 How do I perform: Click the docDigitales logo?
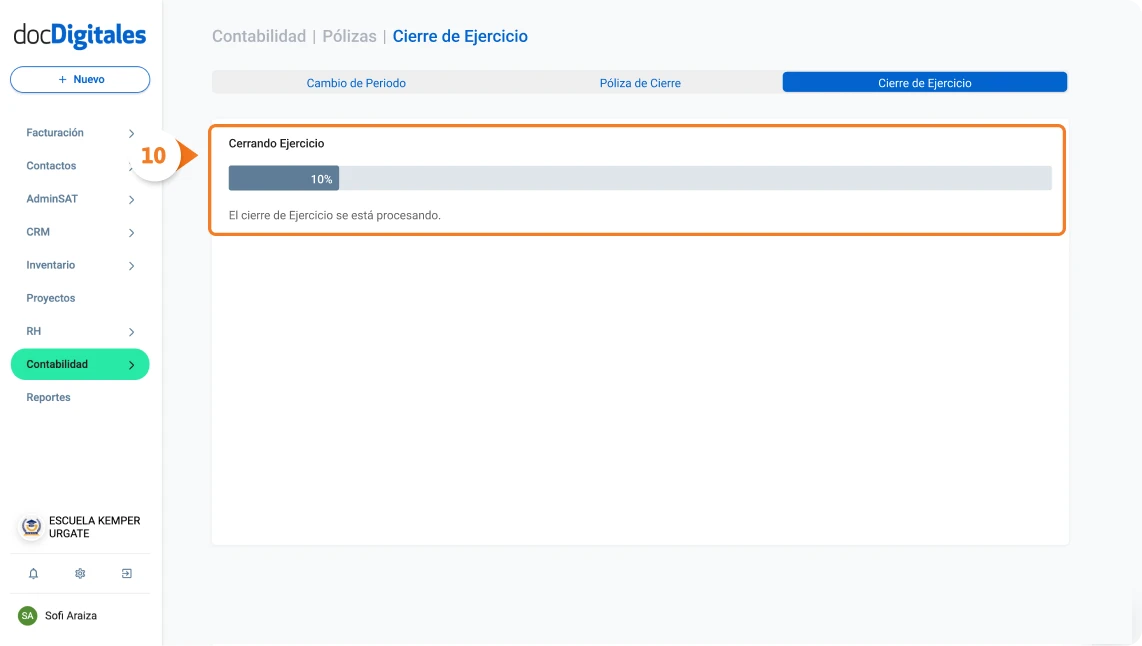click(x=80, y=36)
